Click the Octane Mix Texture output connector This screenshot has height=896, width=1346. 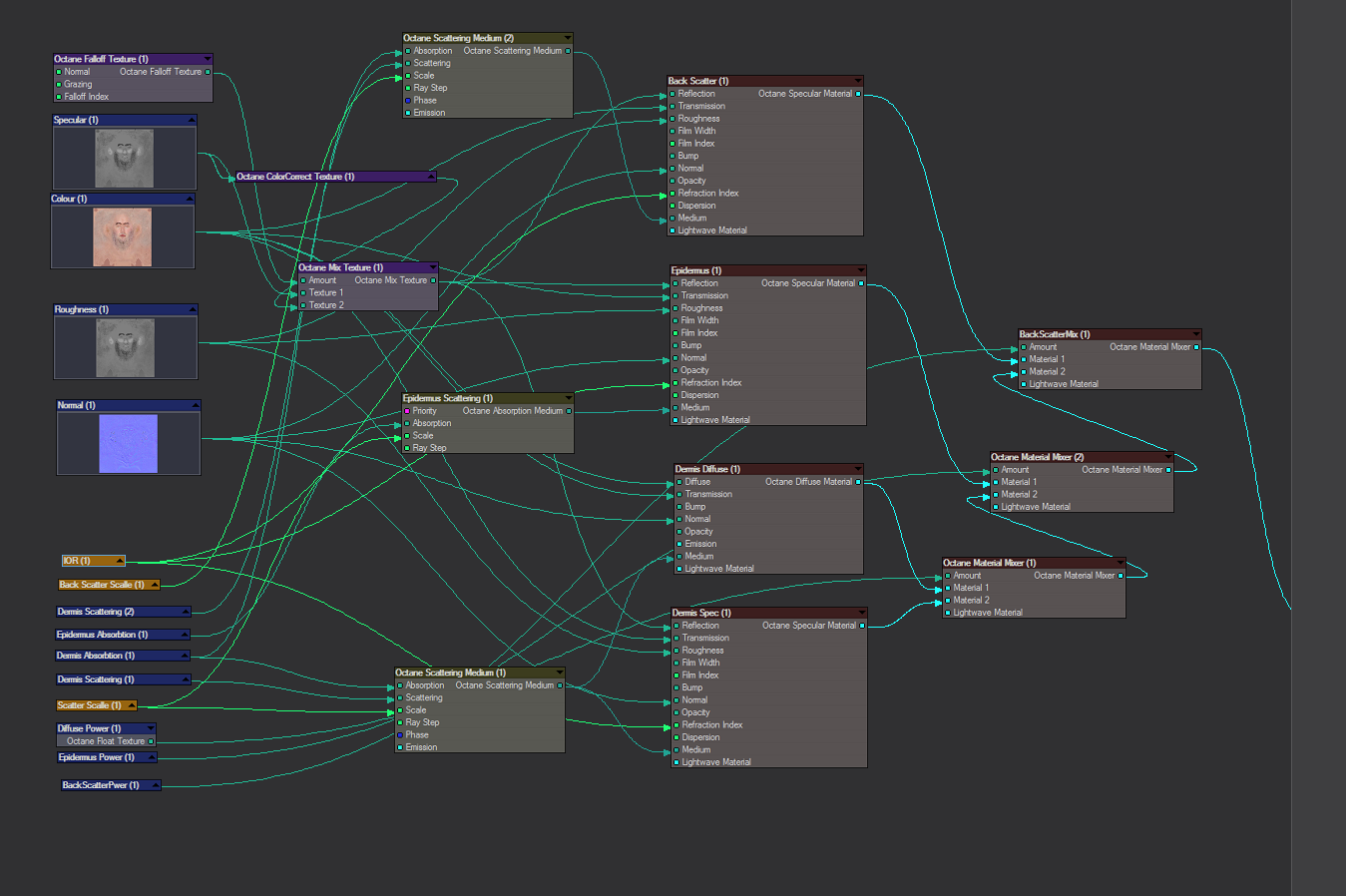click(x=433, y=280)
